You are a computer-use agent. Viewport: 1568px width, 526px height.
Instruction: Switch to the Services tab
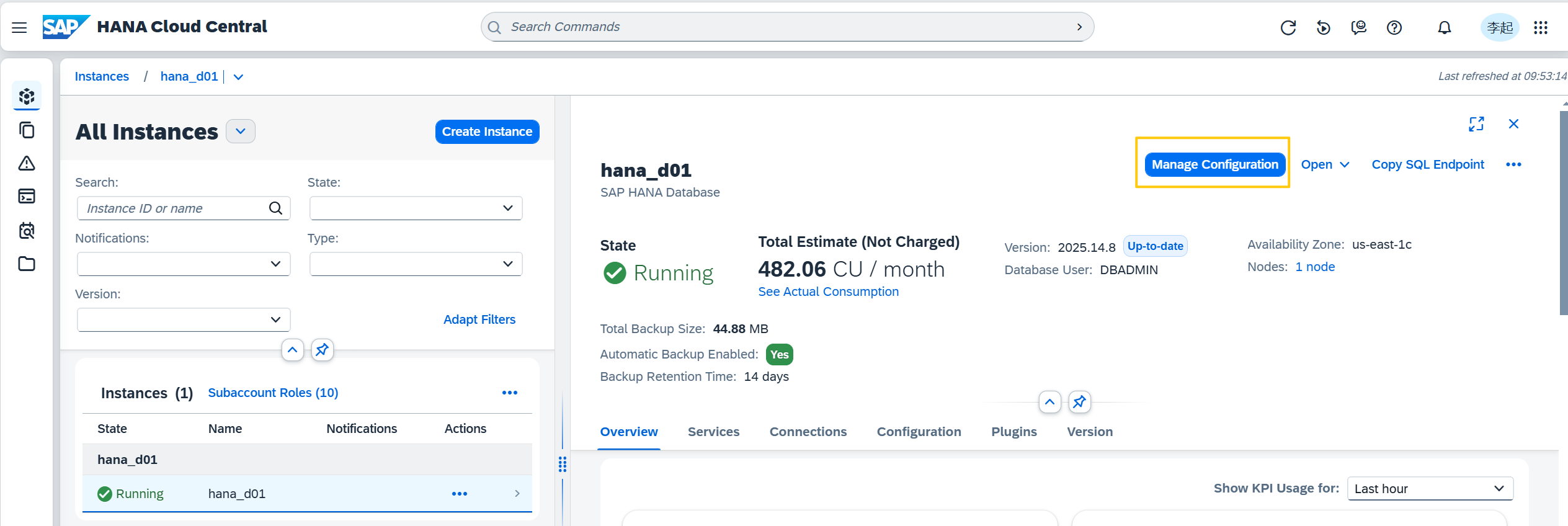pos(713,432)
